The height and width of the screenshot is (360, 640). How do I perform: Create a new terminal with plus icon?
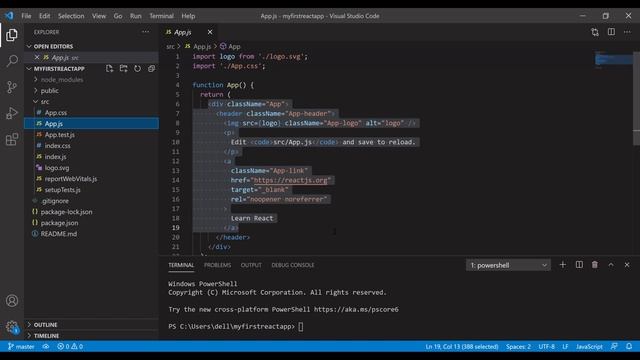pyautogui.click(x=562, y=265)
